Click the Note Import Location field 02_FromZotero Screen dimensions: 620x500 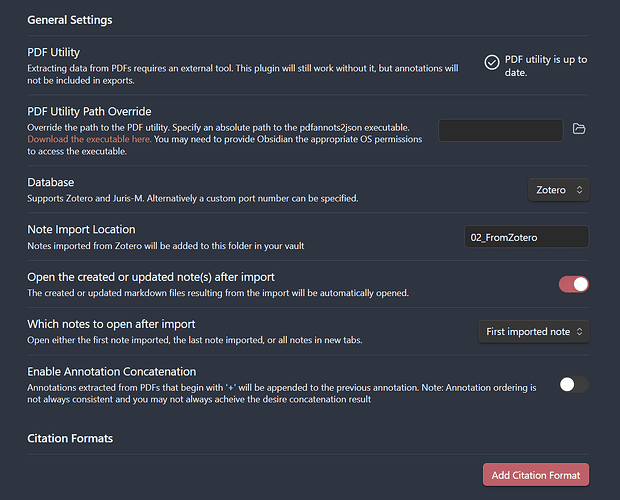click(x=525, y=237)
